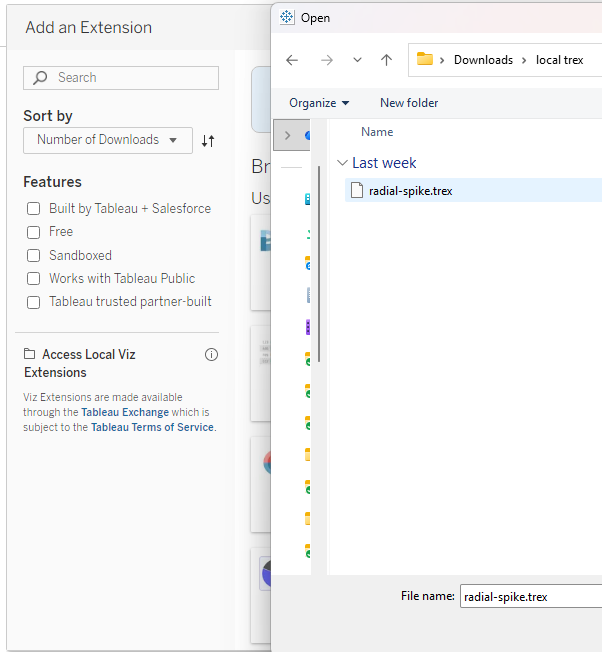Click the New folder button

click(409, 103)
